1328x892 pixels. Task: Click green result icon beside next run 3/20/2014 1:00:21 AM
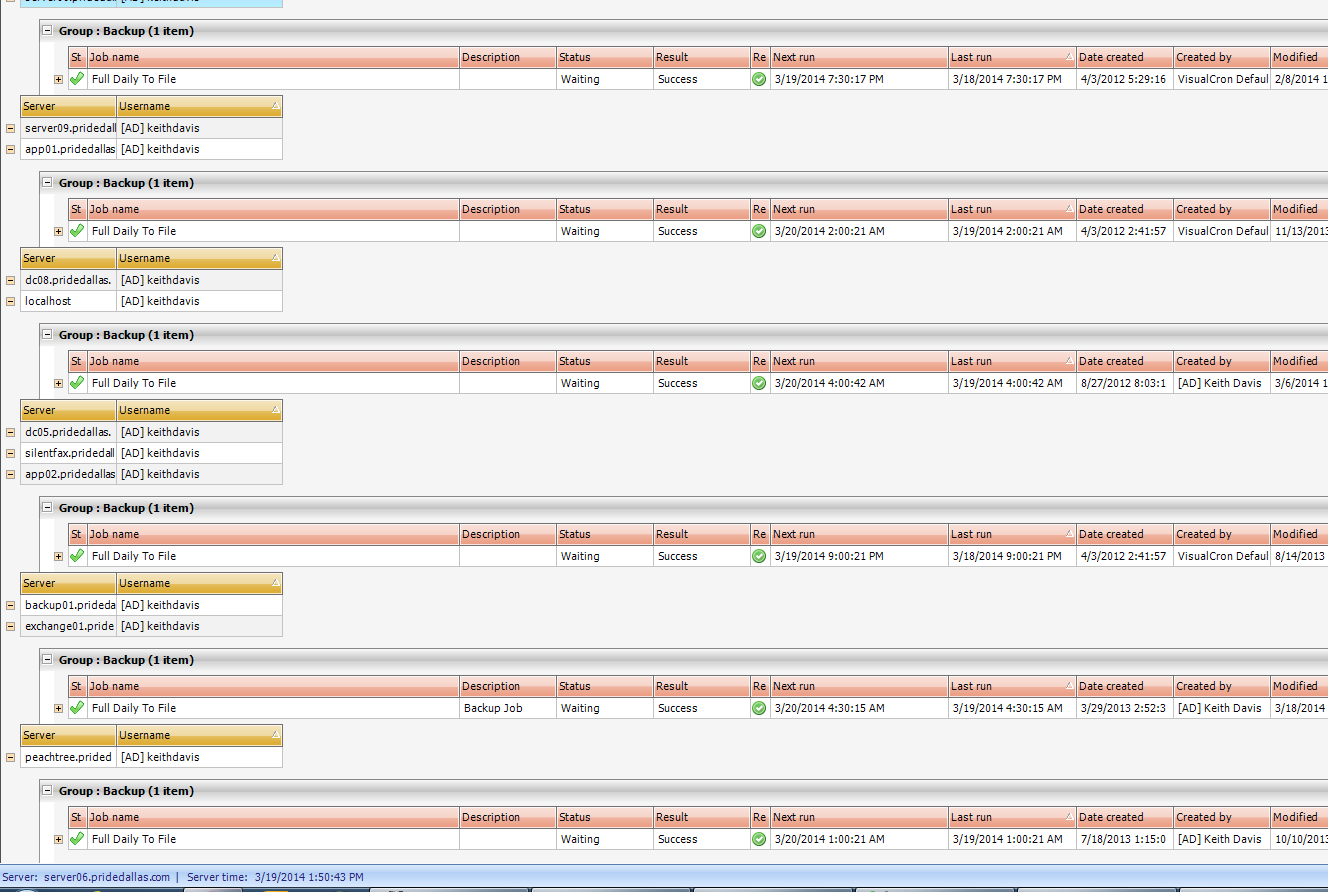(x=759, y=839)
